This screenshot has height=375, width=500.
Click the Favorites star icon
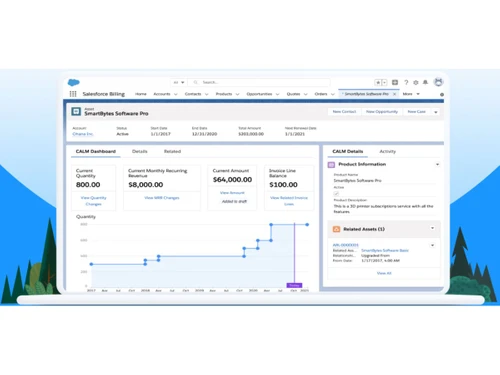(378, 82)
